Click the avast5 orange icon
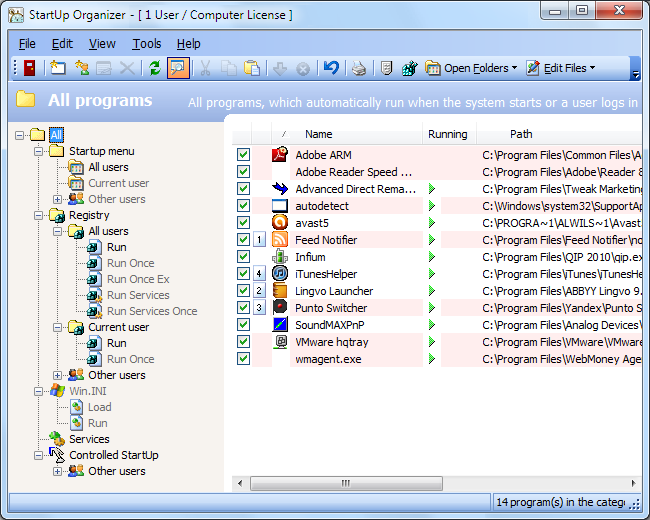The width and height of the screenshot is (650, 520). point(280,223)
